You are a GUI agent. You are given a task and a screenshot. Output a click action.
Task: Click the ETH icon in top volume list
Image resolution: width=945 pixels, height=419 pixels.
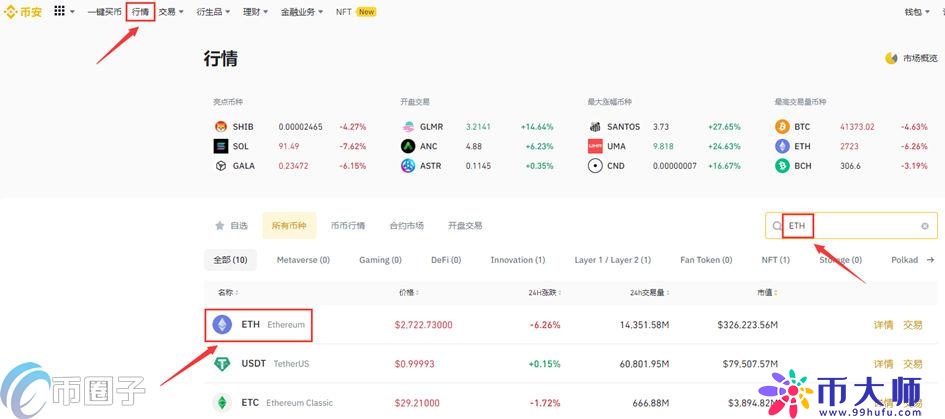[782, 146]
